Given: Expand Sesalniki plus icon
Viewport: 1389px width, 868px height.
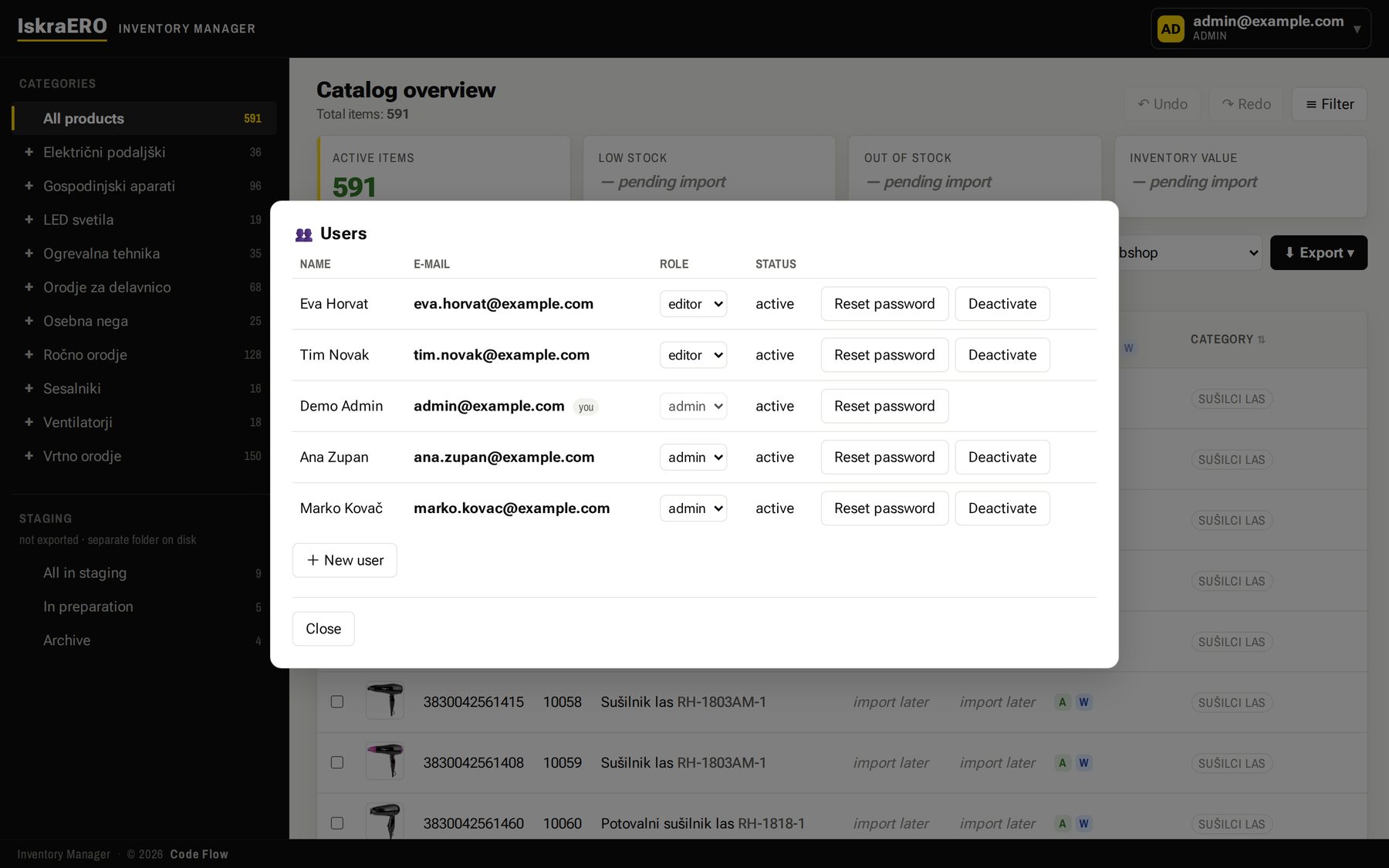Looking at the screenshot, I should coord(29,388).
